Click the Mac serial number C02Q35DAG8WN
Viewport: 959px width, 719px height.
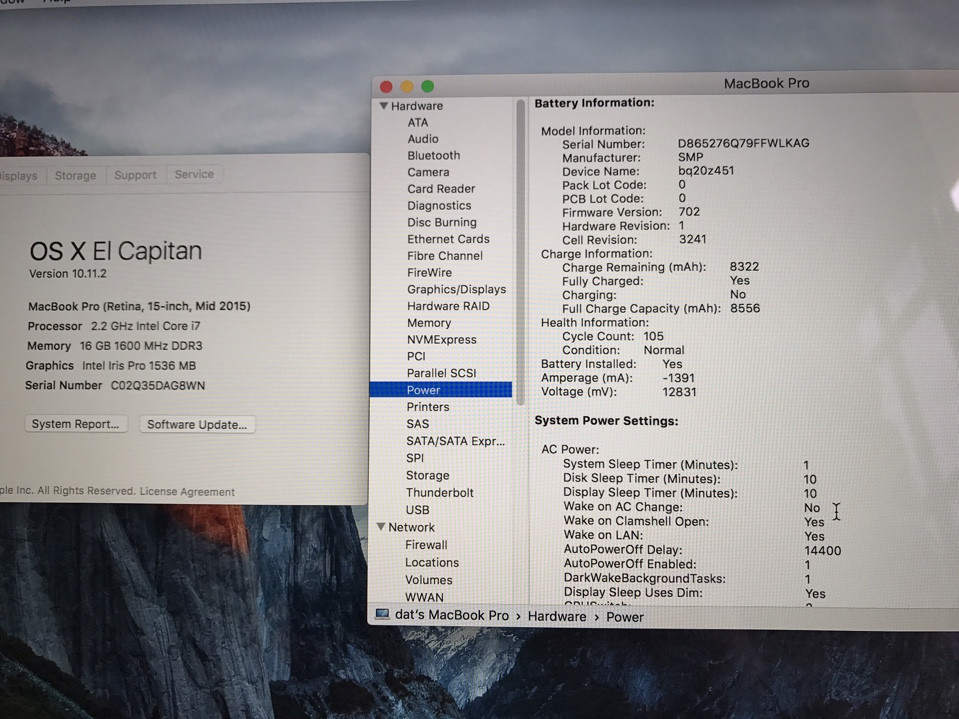(158, 386)
